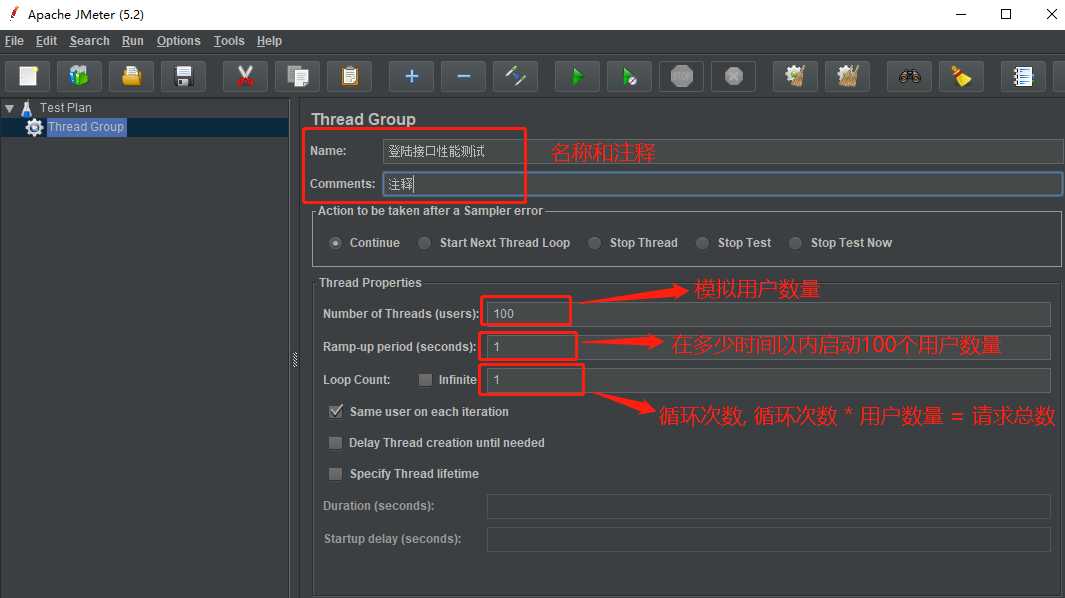Click the Thread Group gear icon in tree
The height and width of the screenshot is (598, 1065).
coord(34,127)
